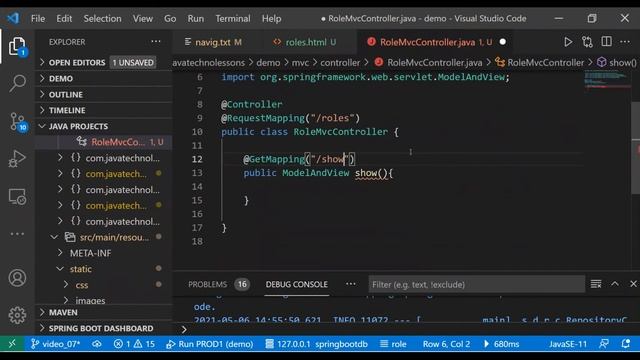Expand the SPRING BOOT DASHBOARD section

[x=104, y=328]
